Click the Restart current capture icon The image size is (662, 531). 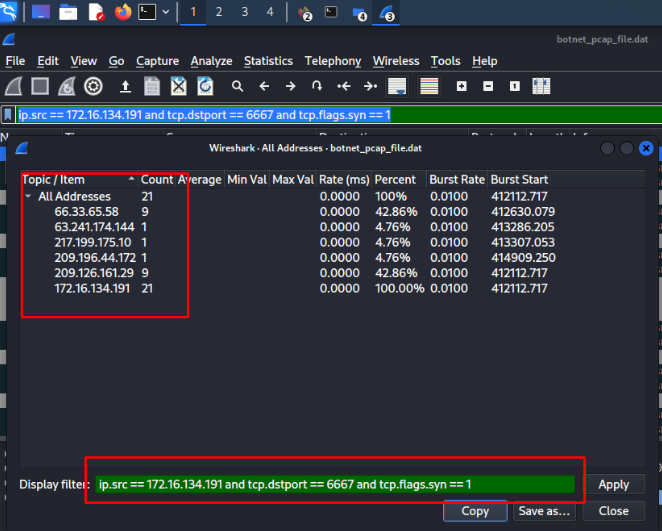click(x=67, y=87)
